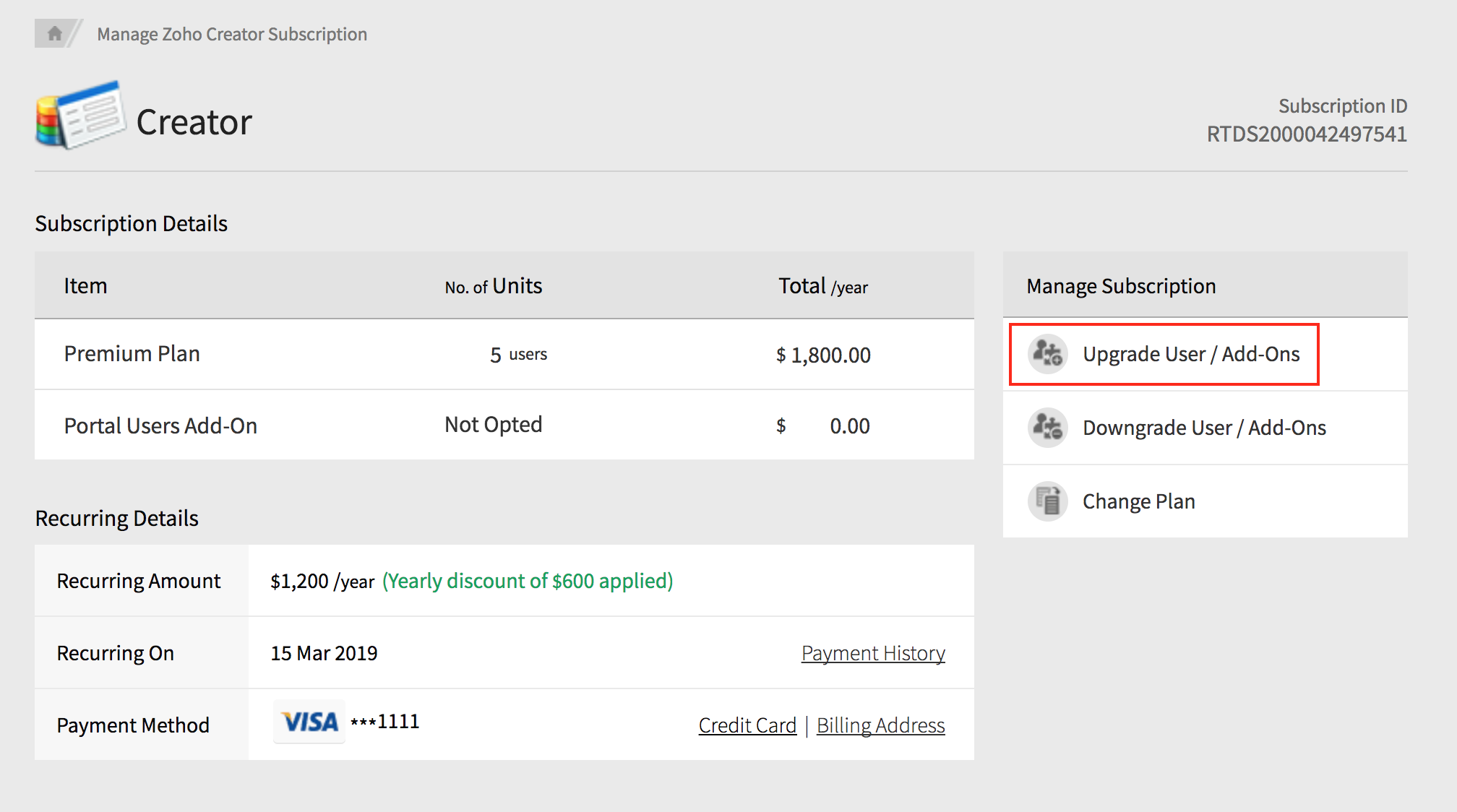
Task: Click the $ 0.00 total
Action: [823, 426]
